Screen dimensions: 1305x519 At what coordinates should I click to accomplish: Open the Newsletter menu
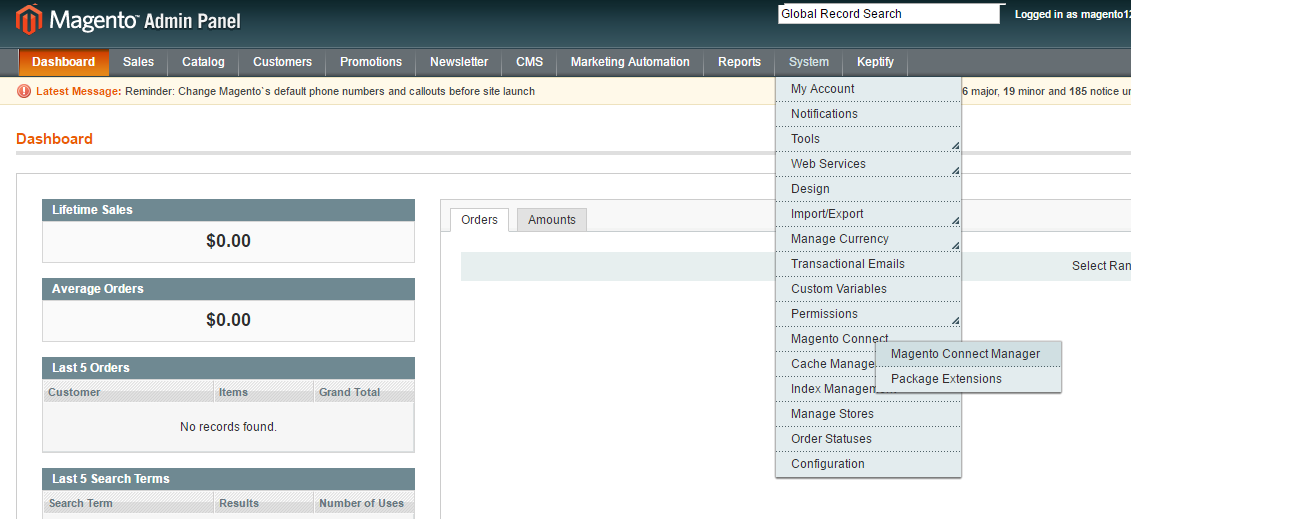pos(459,62)
